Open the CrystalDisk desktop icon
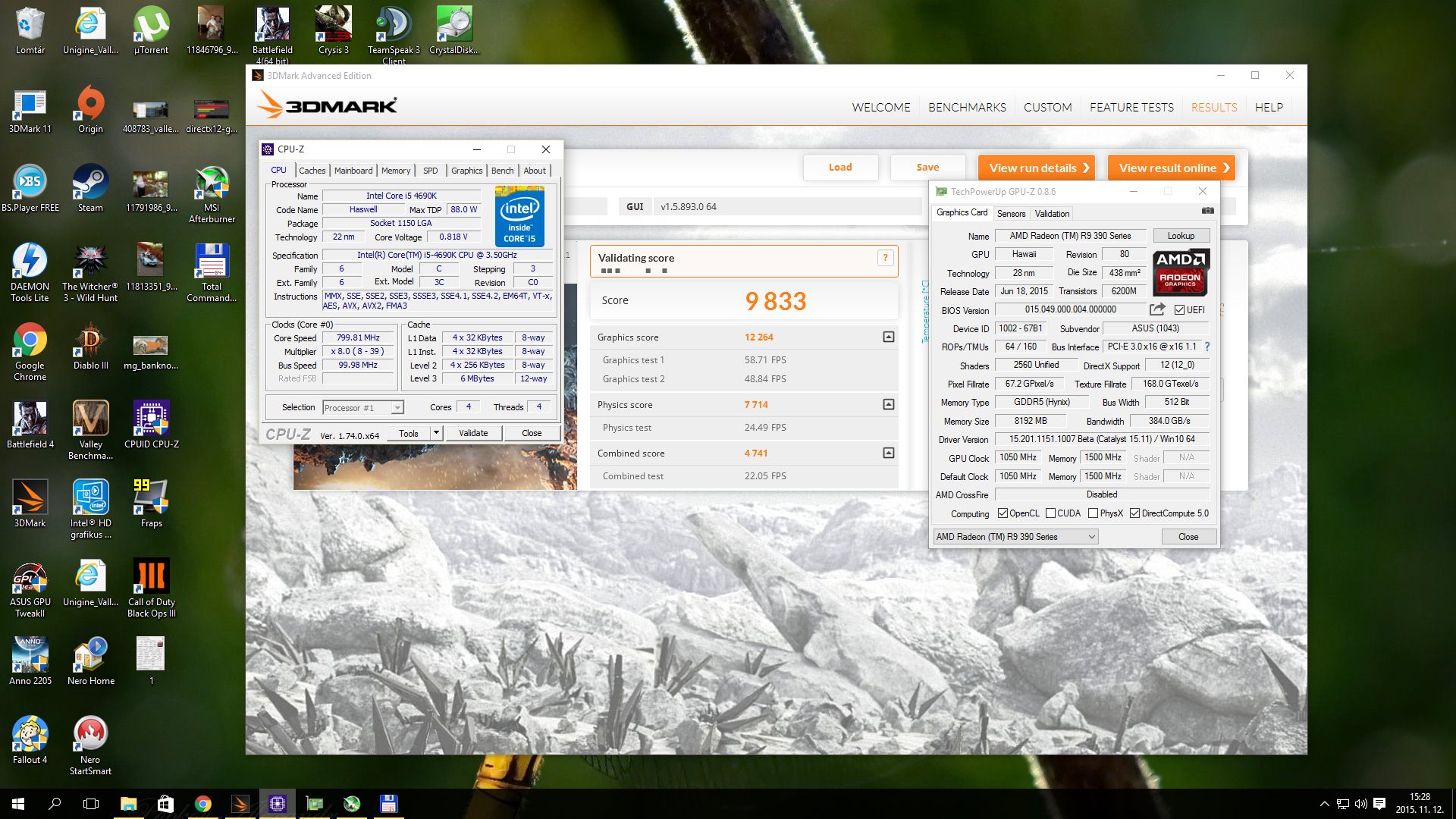The width and height of the screenshot is (1456, 819). [454, 30]
